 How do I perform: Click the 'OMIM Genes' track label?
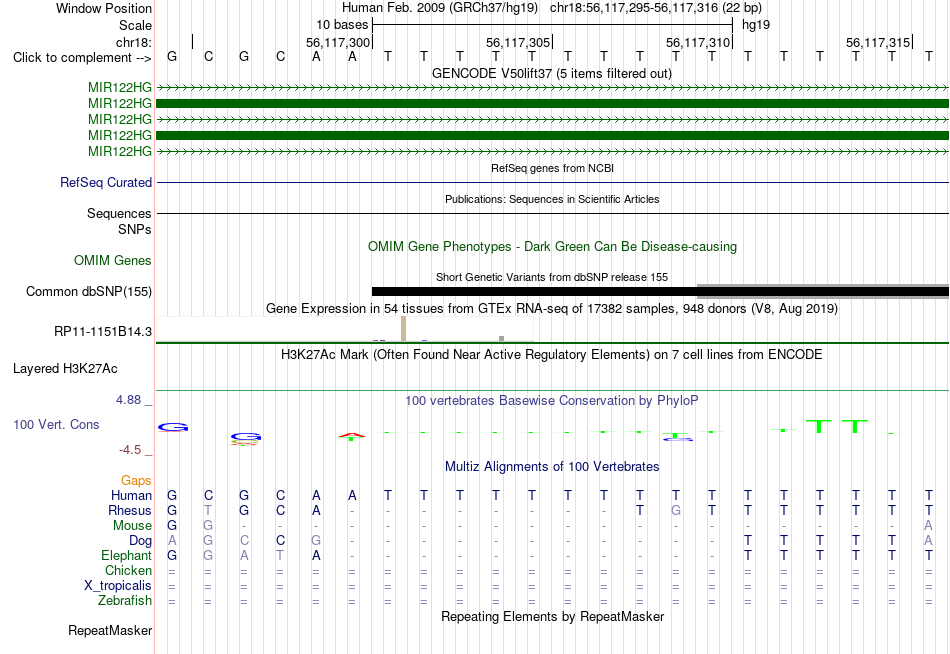113,261
